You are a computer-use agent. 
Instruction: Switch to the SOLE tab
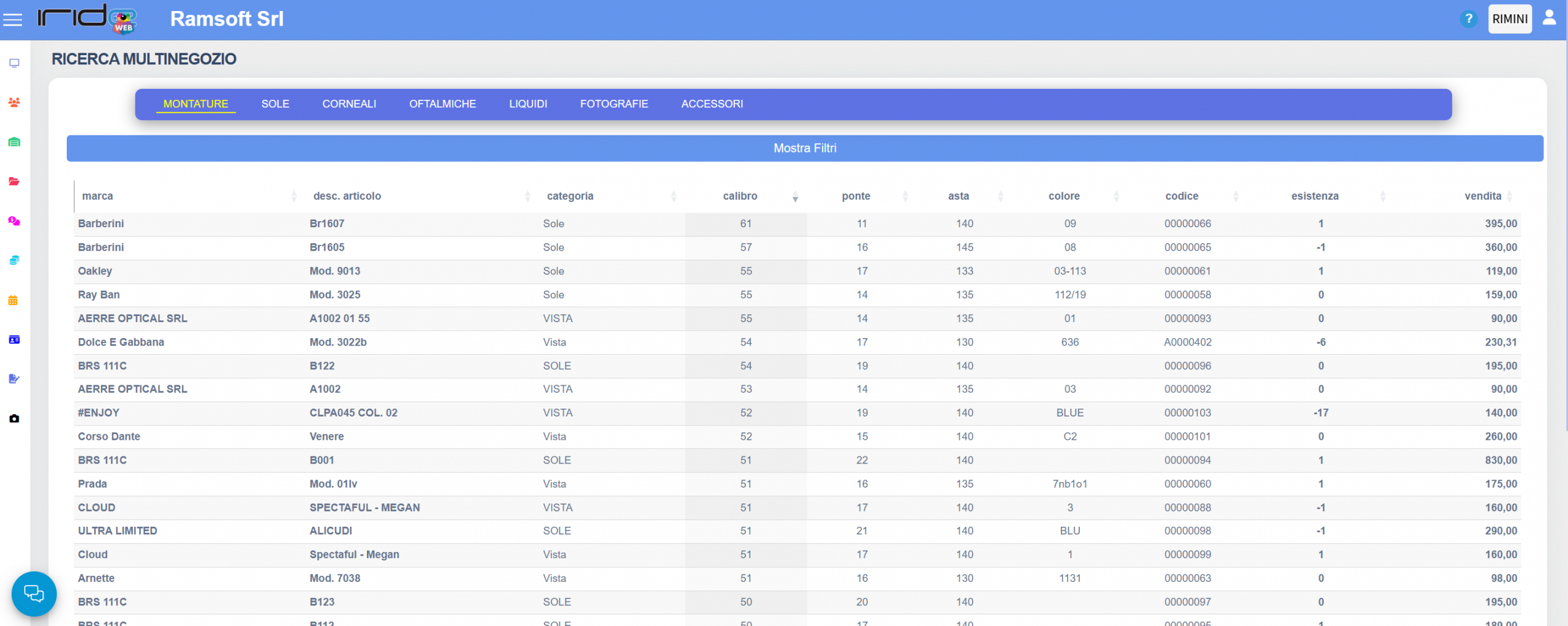pos(275,104)
